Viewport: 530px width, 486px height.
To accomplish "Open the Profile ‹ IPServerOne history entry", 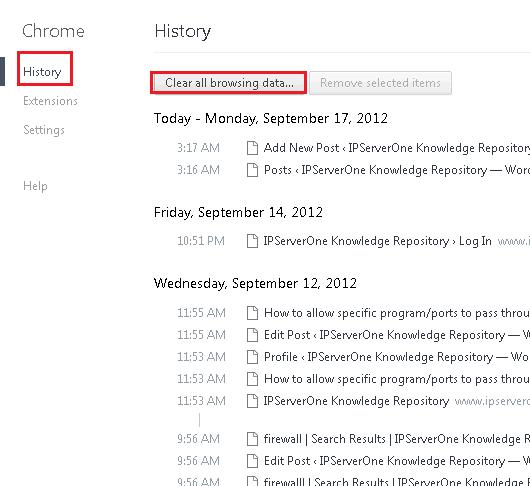I will (x=396, y=357).
